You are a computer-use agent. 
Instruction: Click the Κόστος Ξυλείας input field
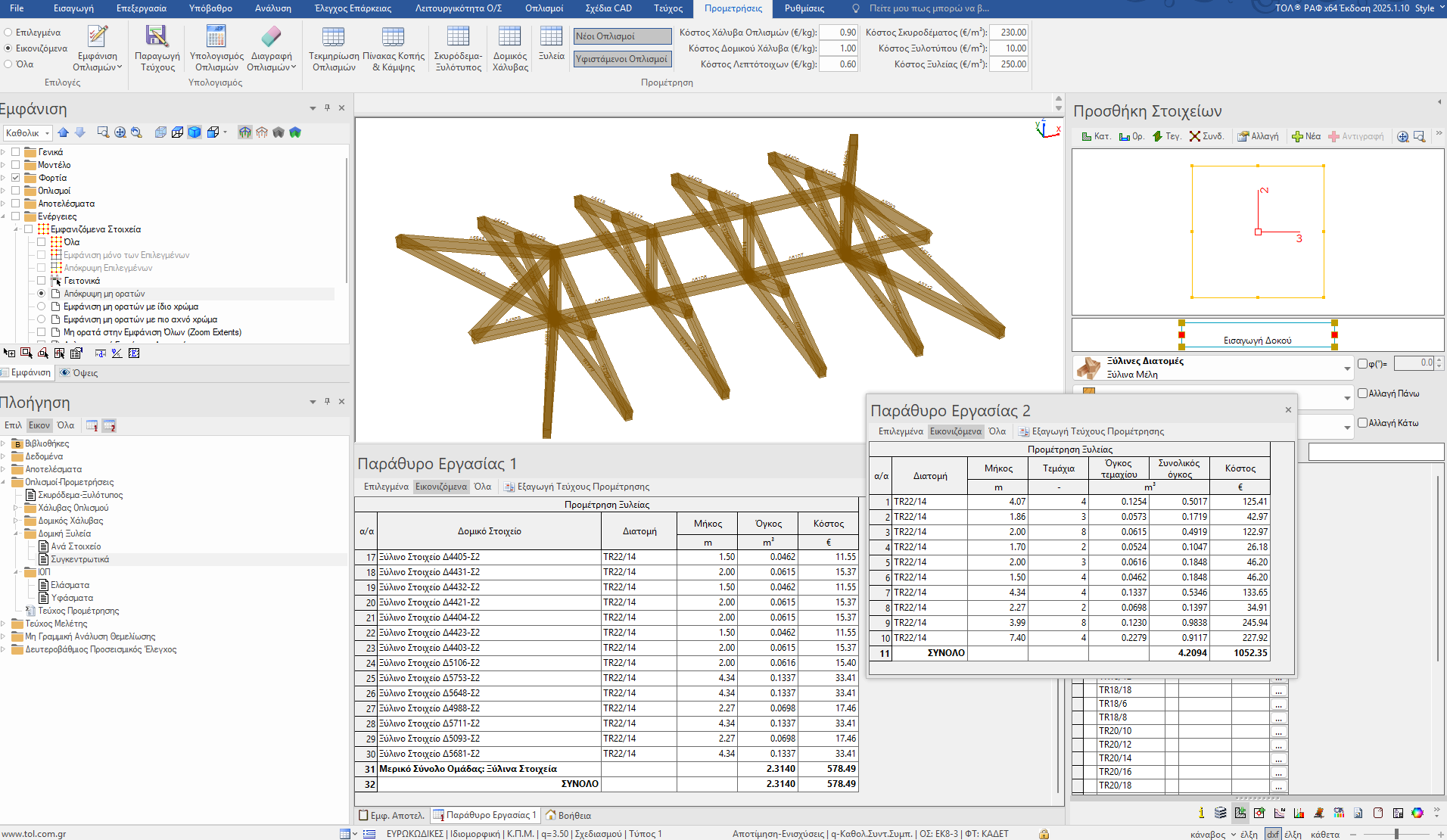[x=1009, y=64]
